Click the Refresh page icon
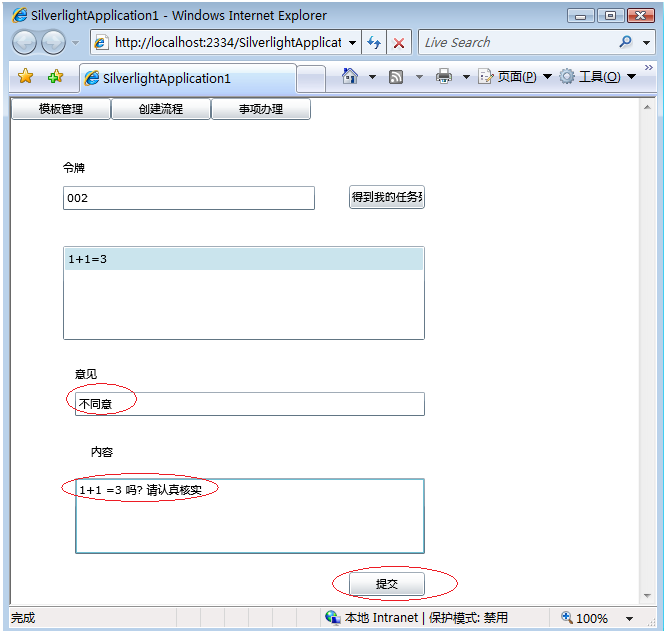Screen dimensions: 666x633 point(374,42)
